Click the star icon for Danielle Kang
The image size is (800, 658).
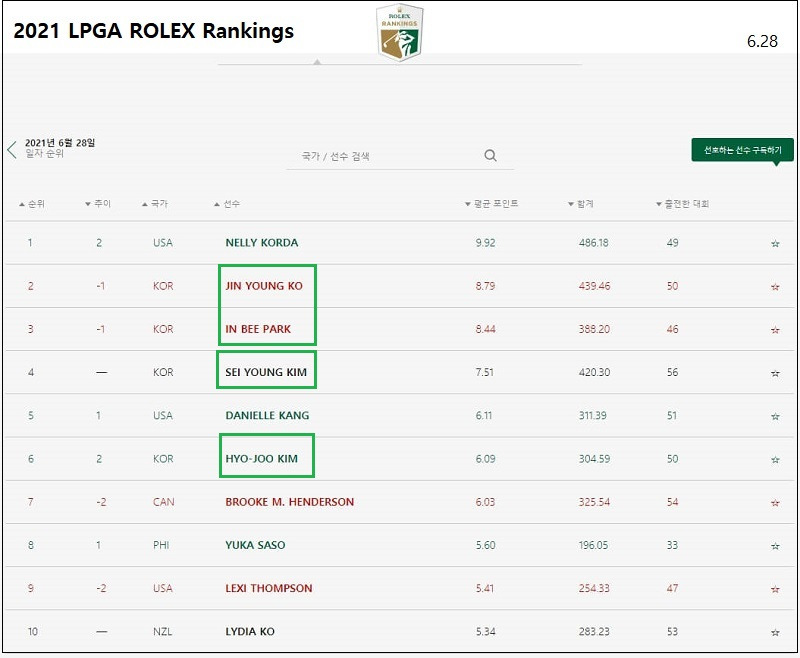775,417
